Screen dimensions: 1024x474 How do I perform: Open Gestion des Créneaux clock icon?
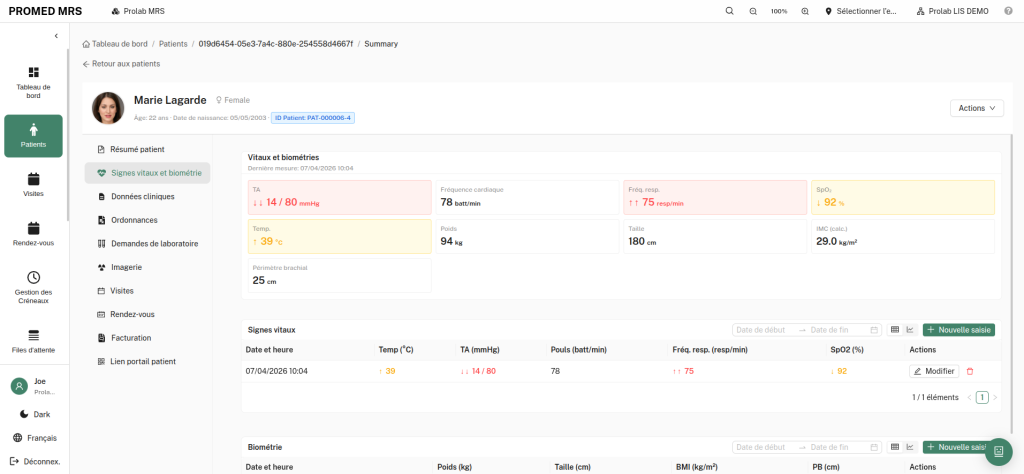(33, 277)
